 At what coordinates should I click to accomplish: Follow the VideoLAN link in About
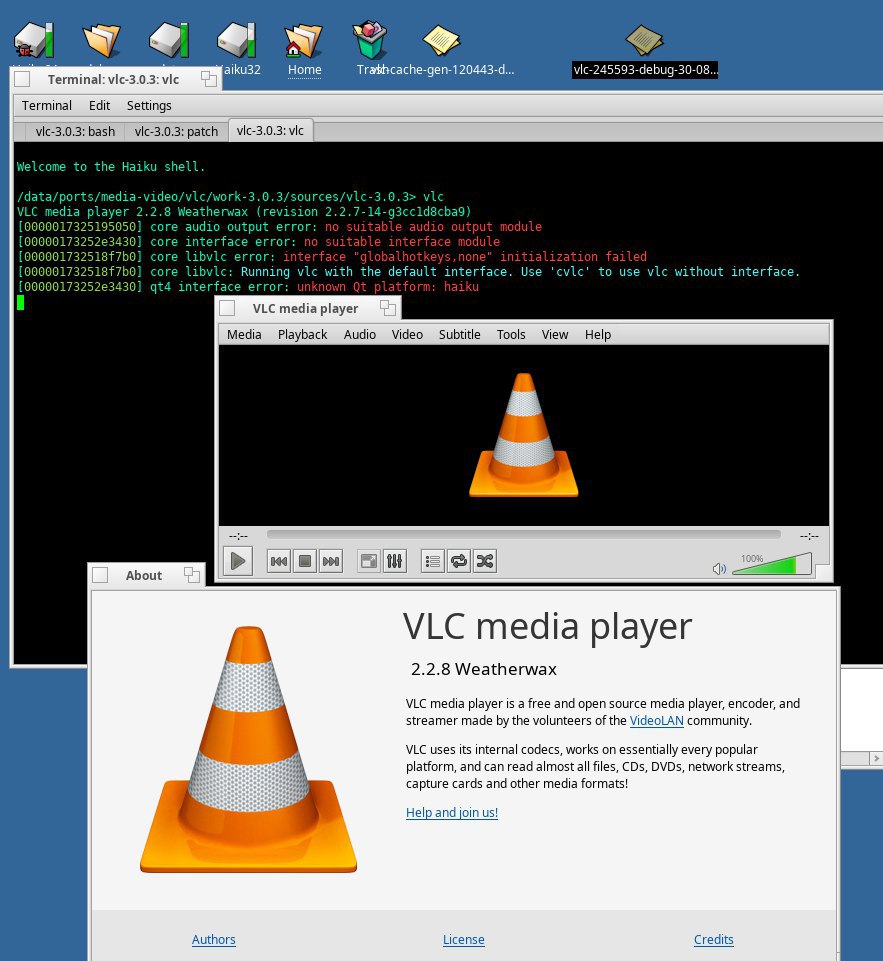tap(656, 721)
